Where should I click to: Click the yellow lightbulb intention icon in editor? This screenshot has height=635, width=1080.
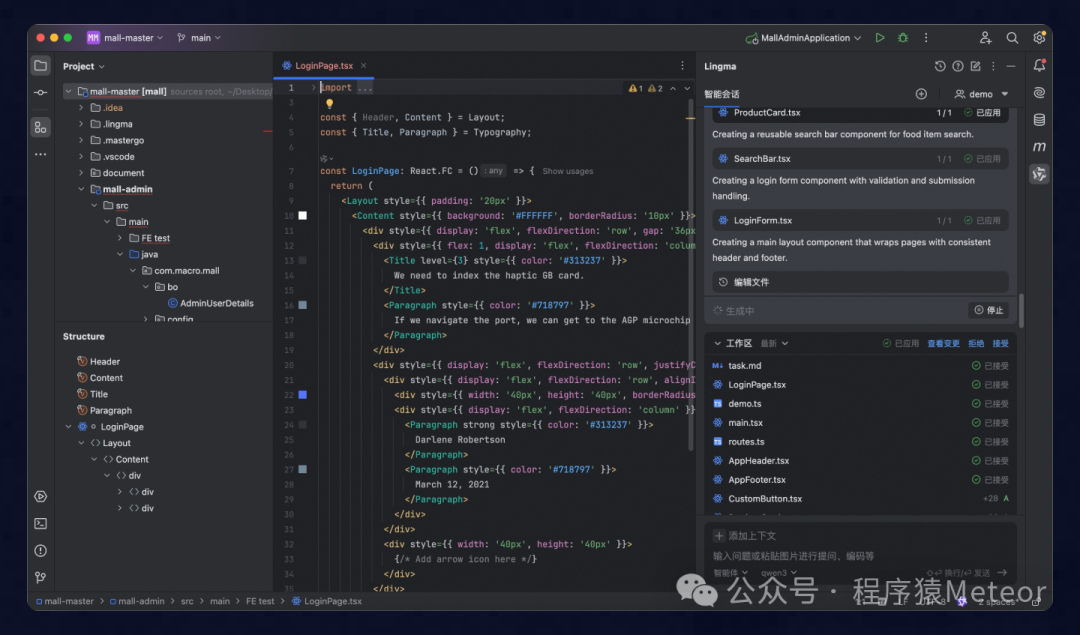pyautogui.click(x=329, y=103)
